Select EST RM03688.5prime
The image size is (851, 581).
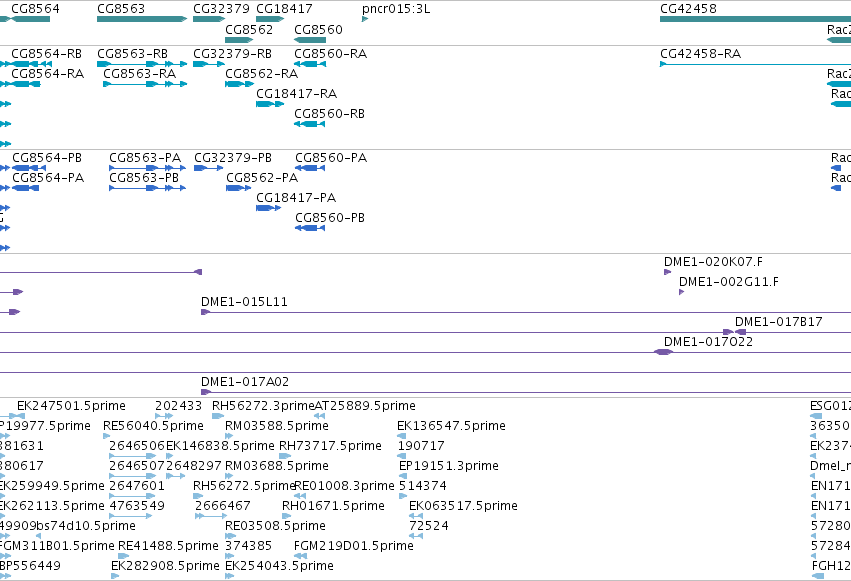click(229, 476)
